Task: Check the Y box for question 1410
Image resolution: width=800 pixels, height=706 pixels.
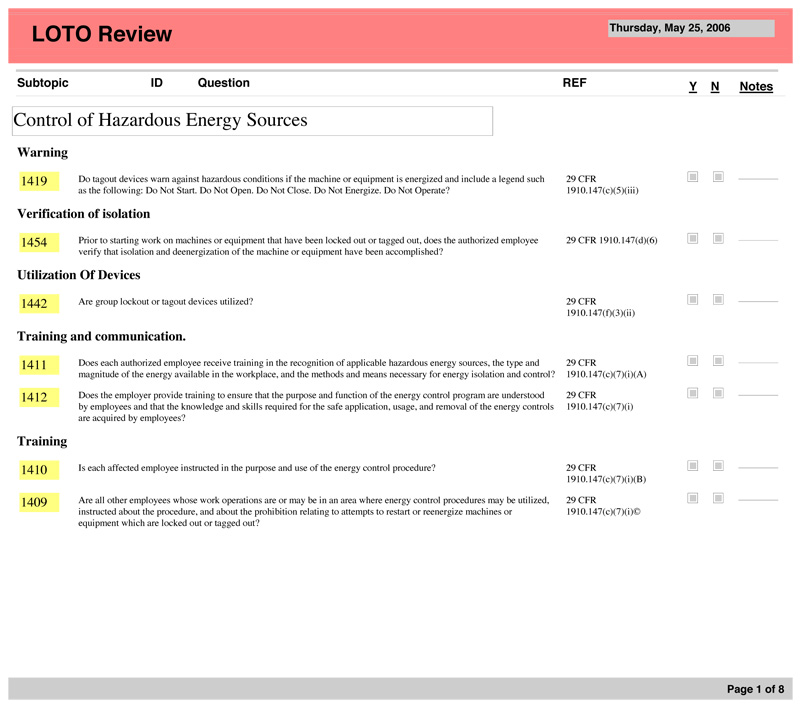Action: click(x=692, y=466)
